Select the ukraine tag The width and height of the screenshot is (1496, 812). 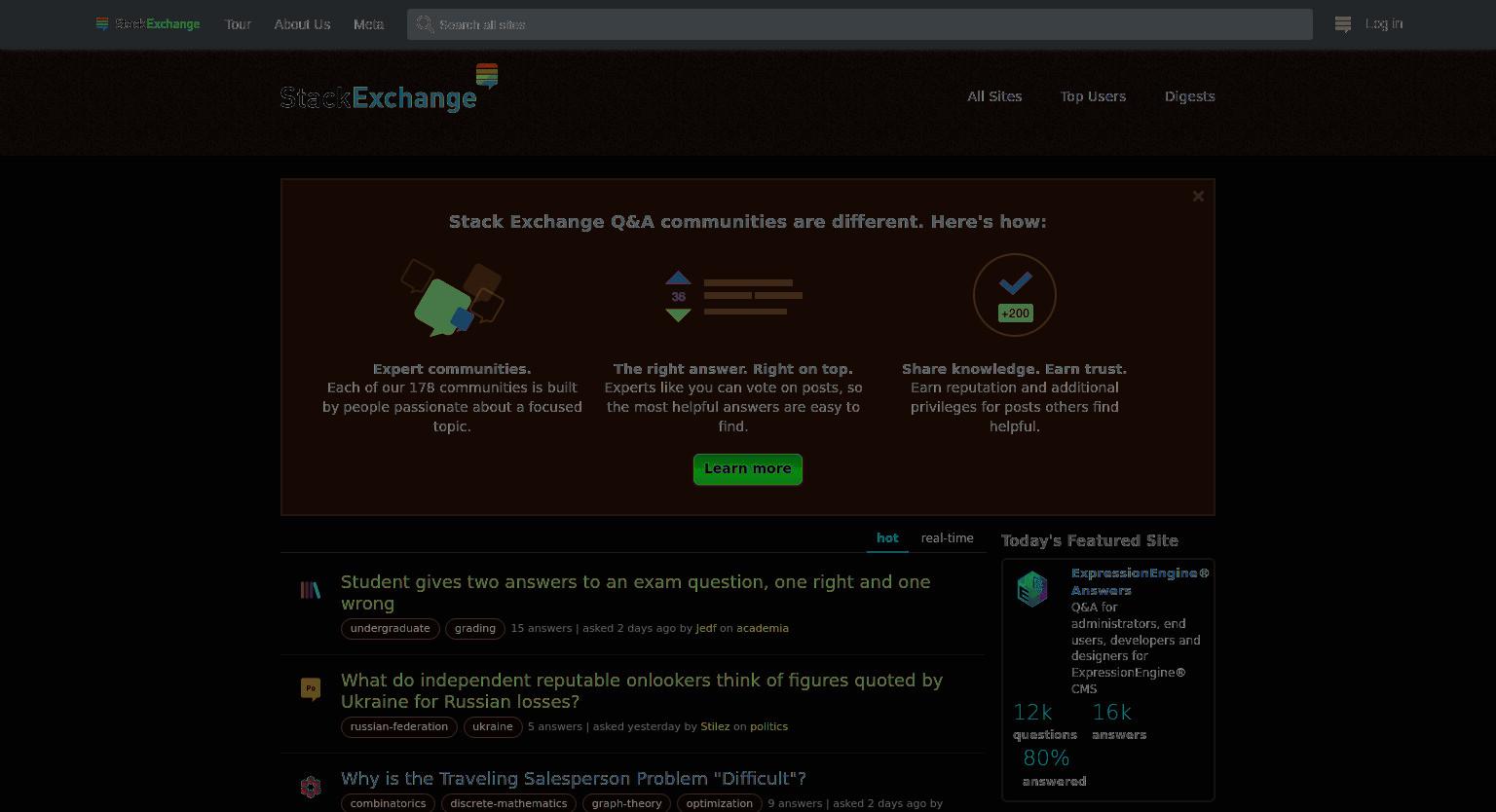point(493,727)
